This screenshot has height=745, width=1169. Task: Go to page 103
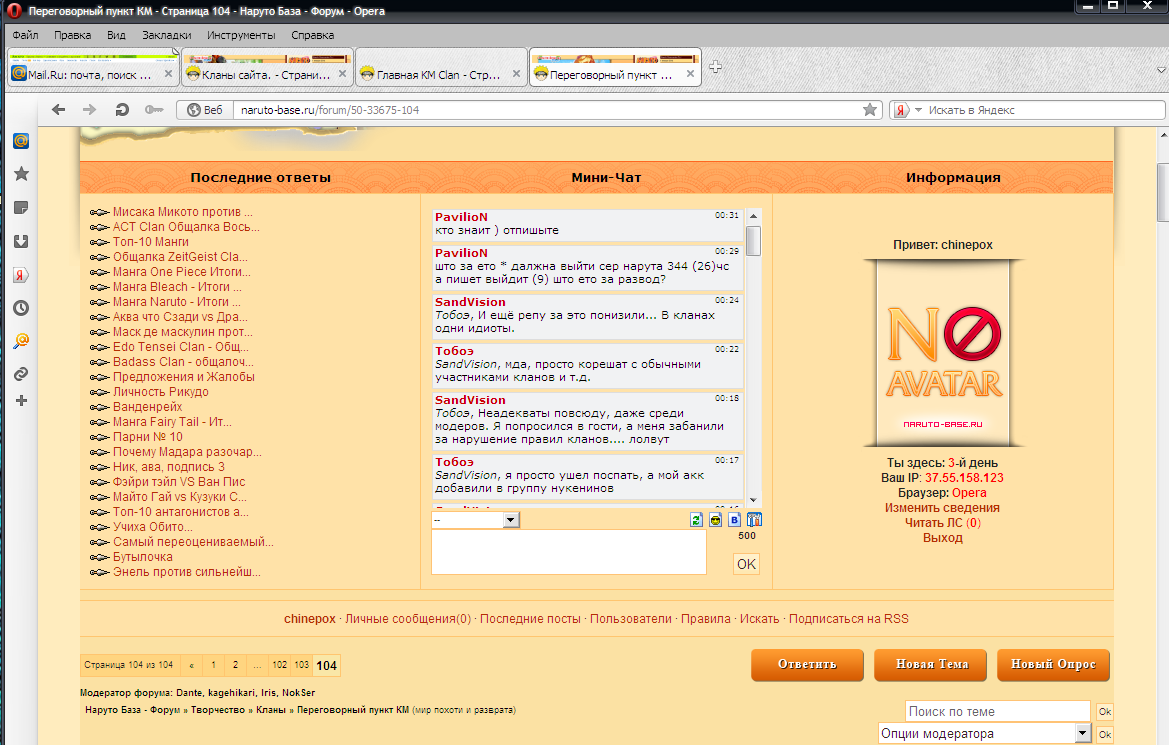[x=301, y=664]
